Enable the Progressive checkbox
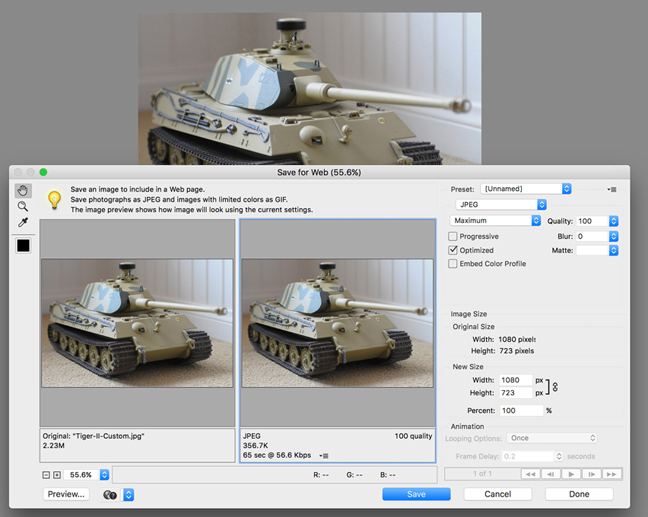Image resolution: width=648 pixels, height=517 pixels. [x=454, y=236]
